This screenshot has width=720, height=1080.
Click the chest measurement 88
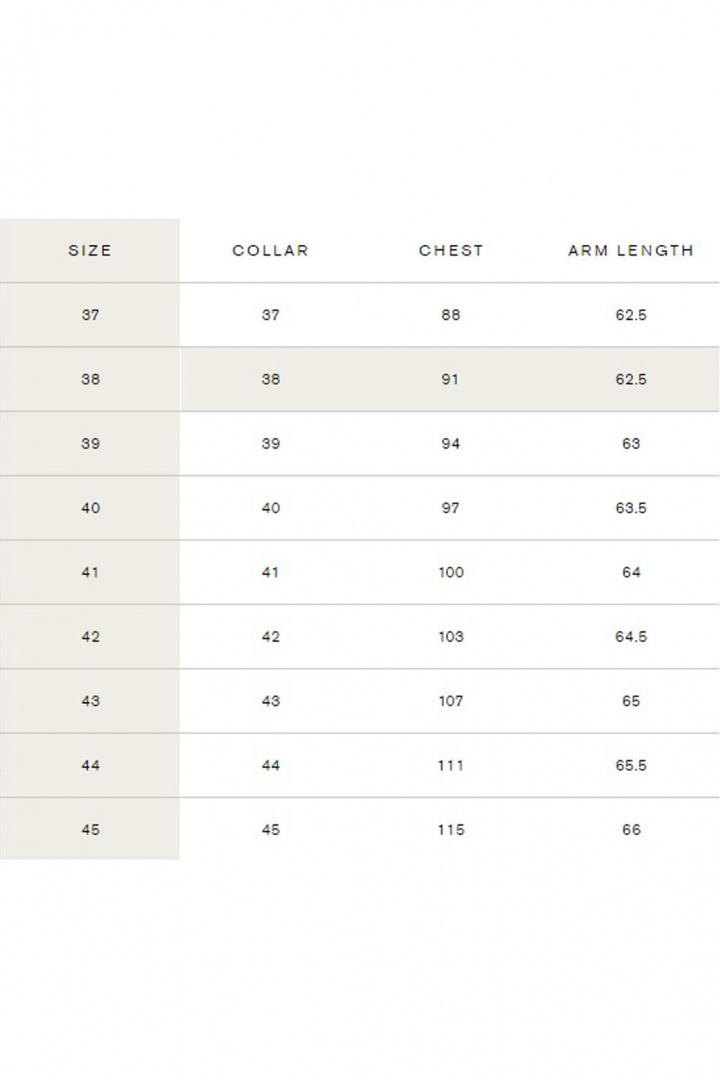(x=451, y=315)
